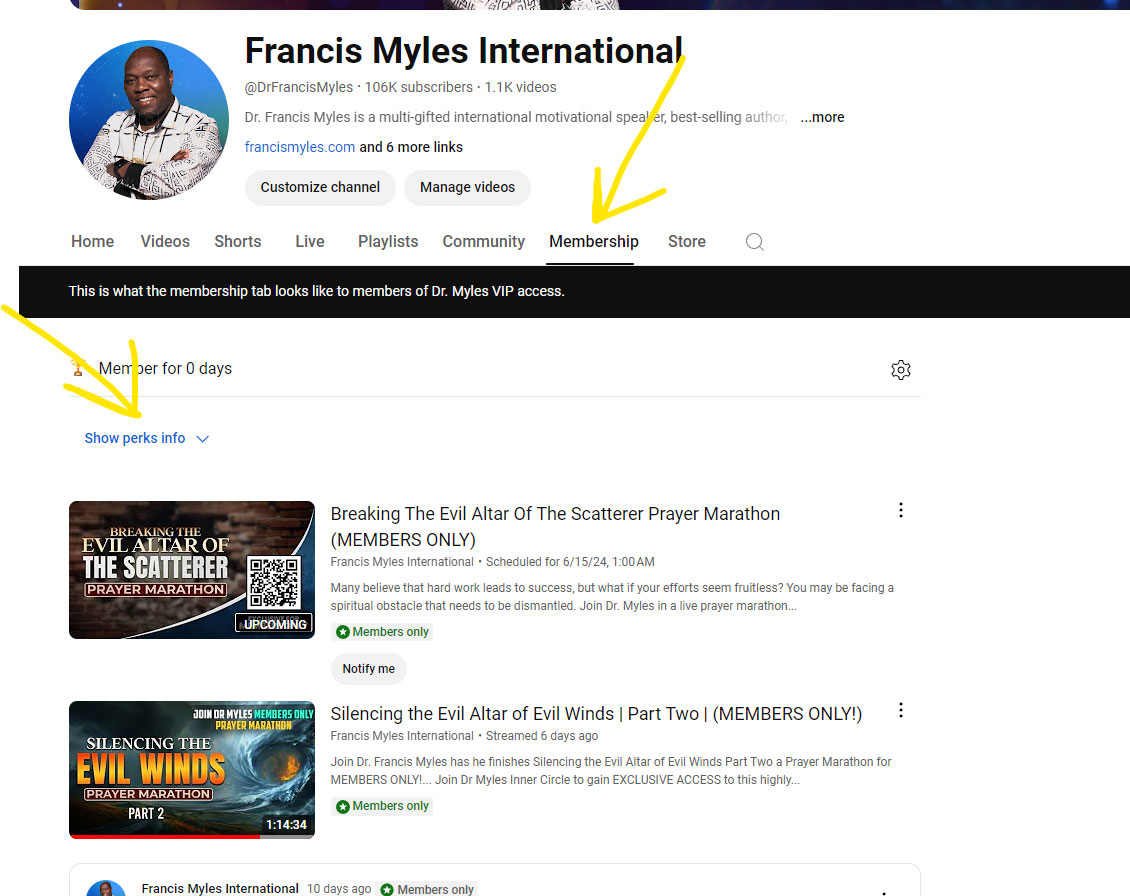Screen dimensions: 1130x896
Task: Click 'Scheduled for 6/15/24, 1:00 AM' text
Action: (570, 562)
